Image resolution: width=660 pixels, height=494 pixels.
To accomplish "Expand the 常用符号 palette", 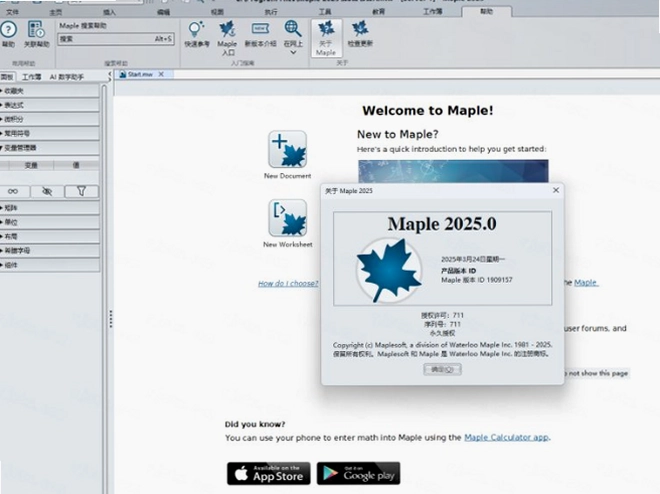I will click(x=50, y=134).
